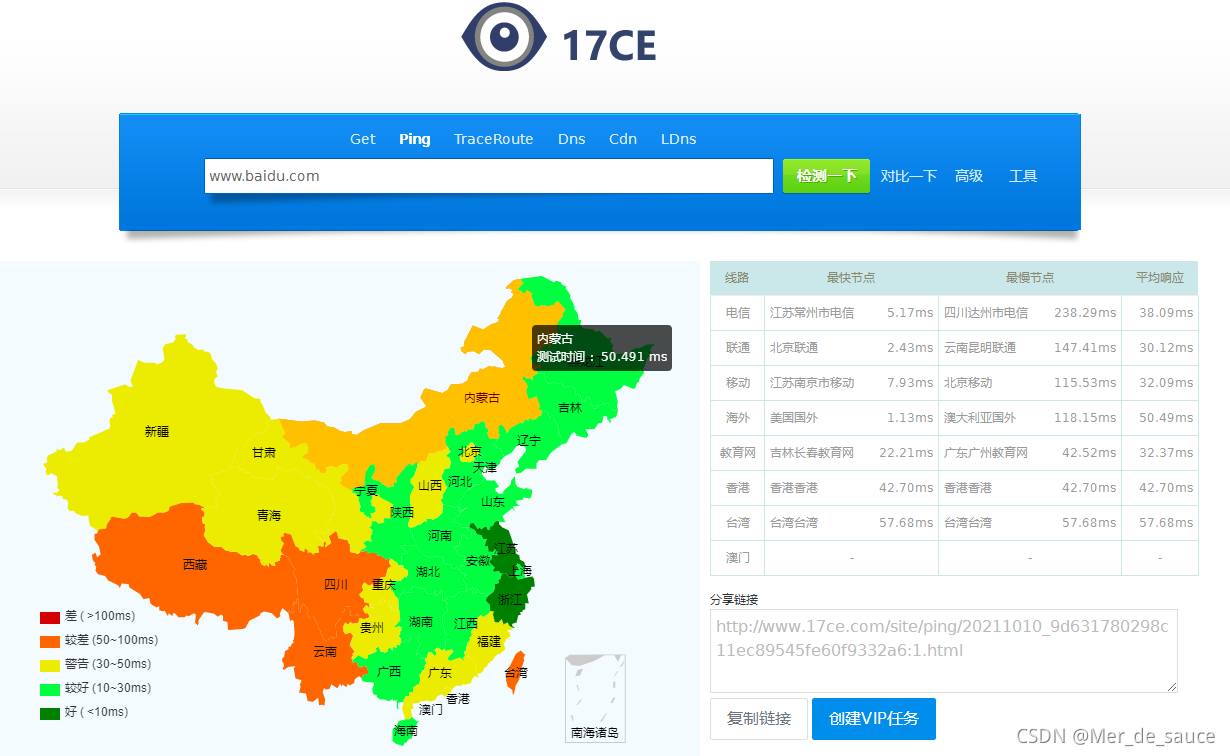This screenshot has width=1230, height=756.
Task: Click the red 差 (>100ms) legend swatch
Action: (50, 617)
